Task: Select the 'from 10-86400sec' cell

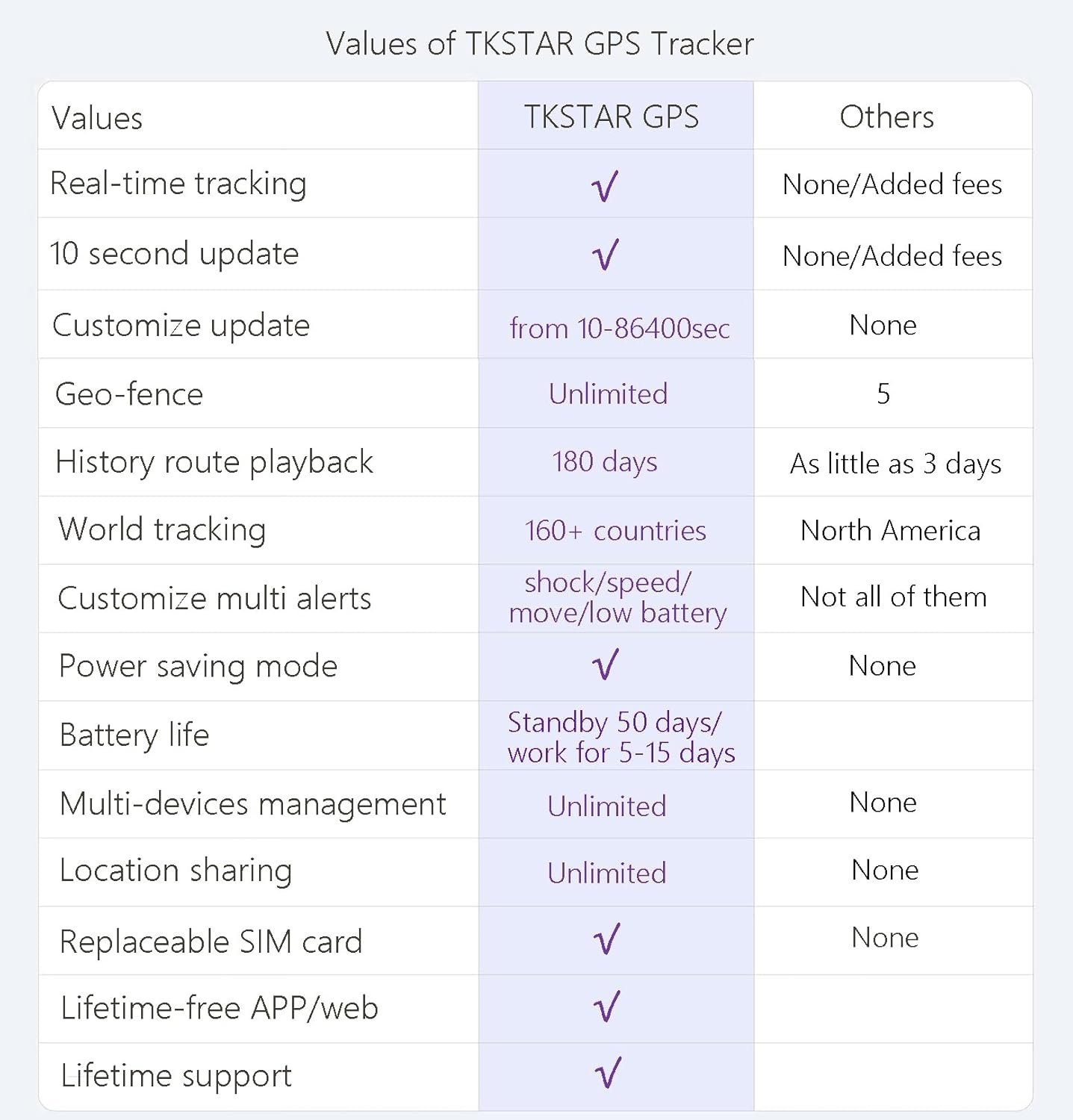Action: pyautogui.click(x=619, y=329)
